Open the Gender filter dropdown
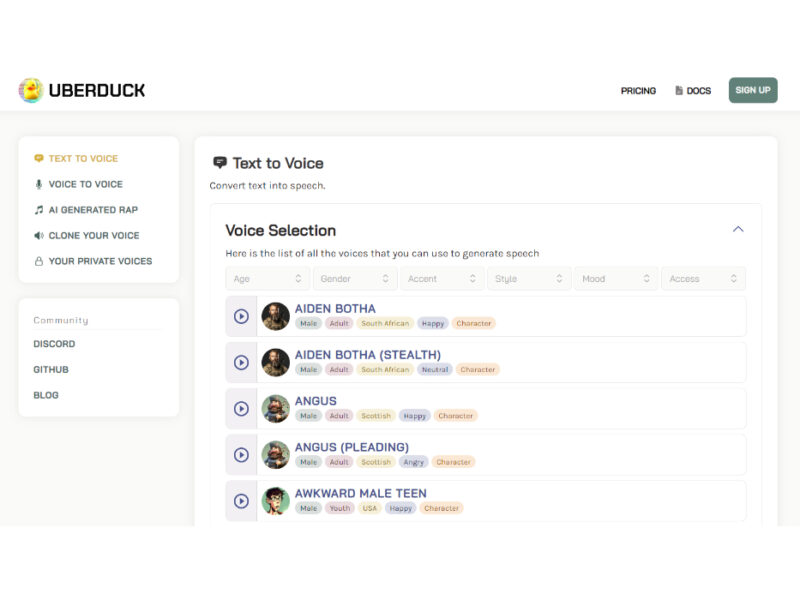The image size is (800, 600). (354, 279)
